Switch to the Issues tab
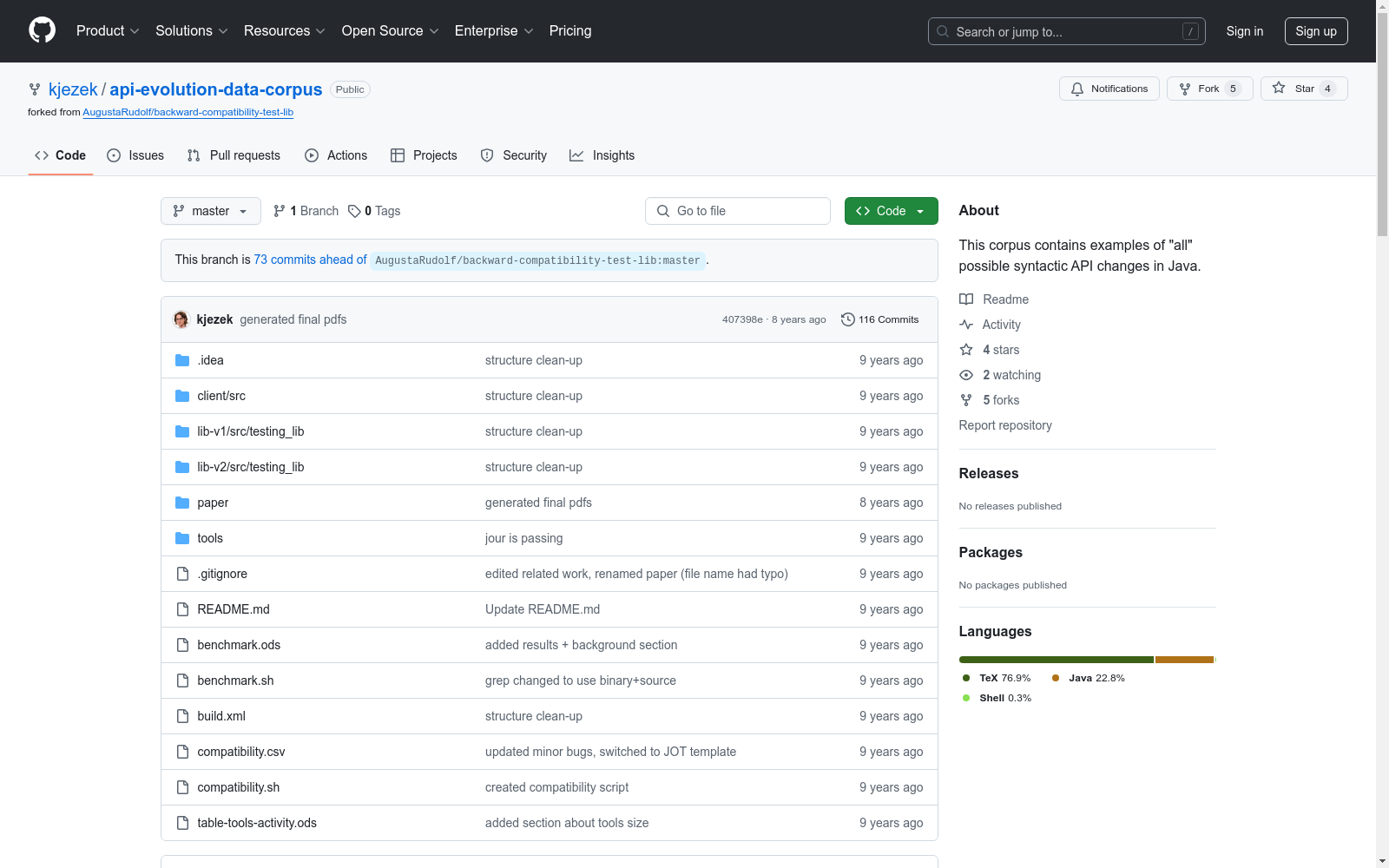 [x=135, y=155]
